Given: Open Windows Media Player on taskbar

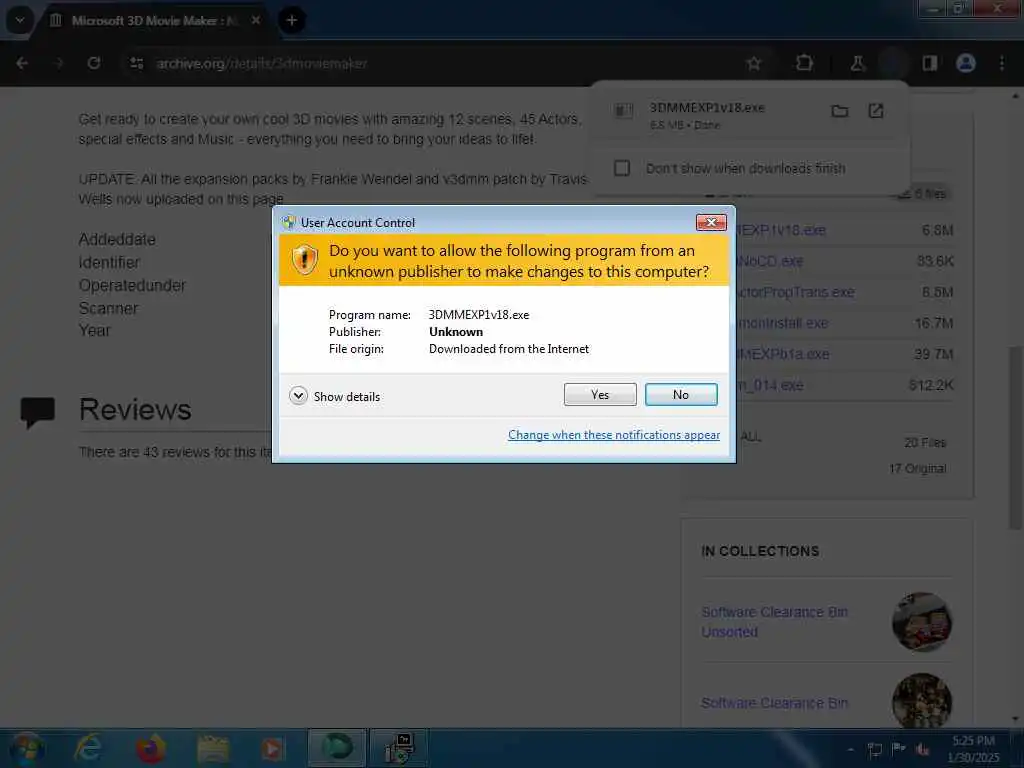Looking at the screenshot, I should (273, 748).
